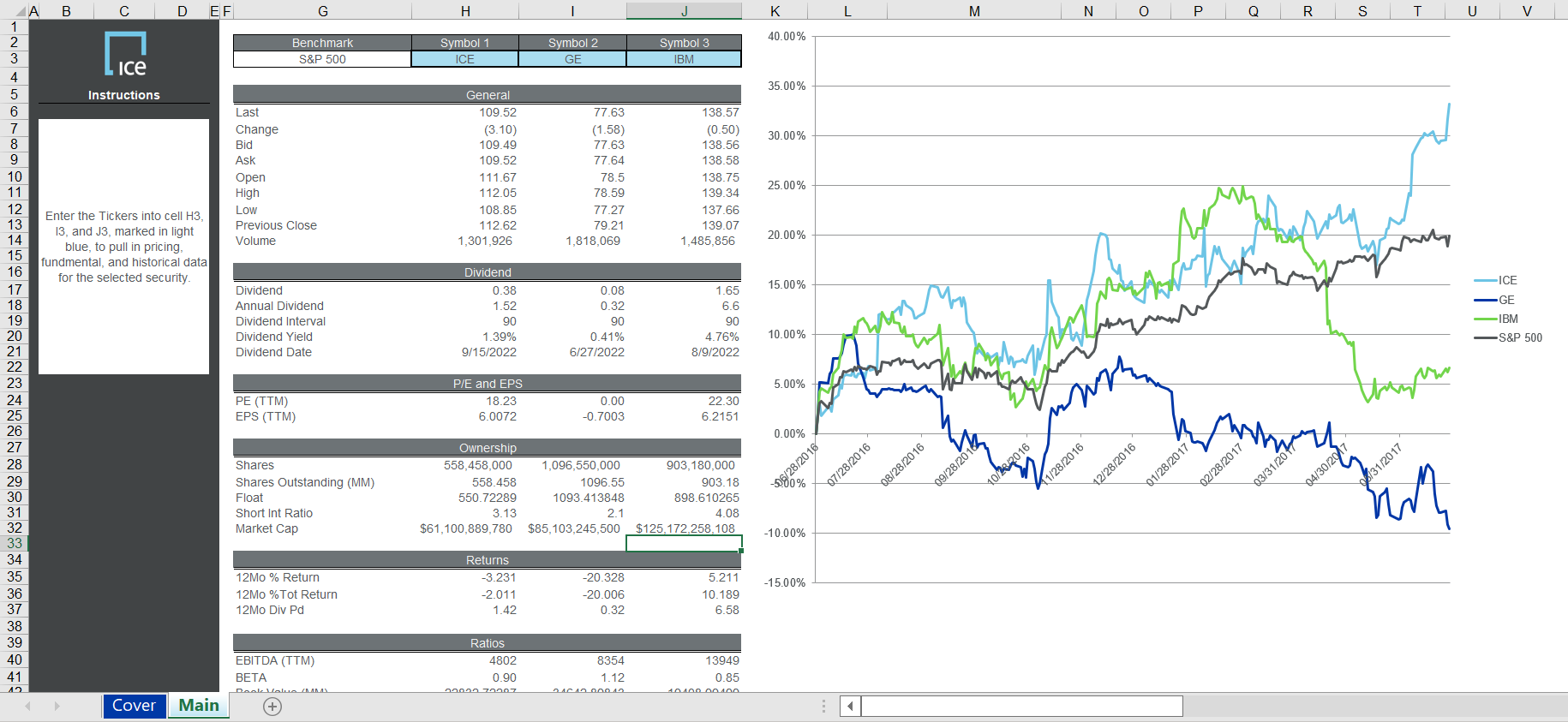Click the IBM legend entry in chart
This screenshot has width=1568, height=722.
(1496, 319)
